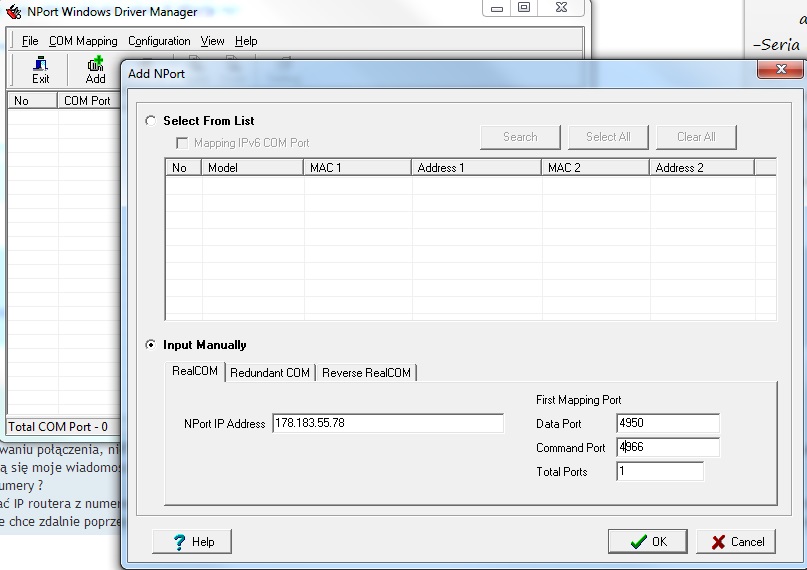Click the No column header in main window
Screen dimensions: 807x570
pos(32,101)
